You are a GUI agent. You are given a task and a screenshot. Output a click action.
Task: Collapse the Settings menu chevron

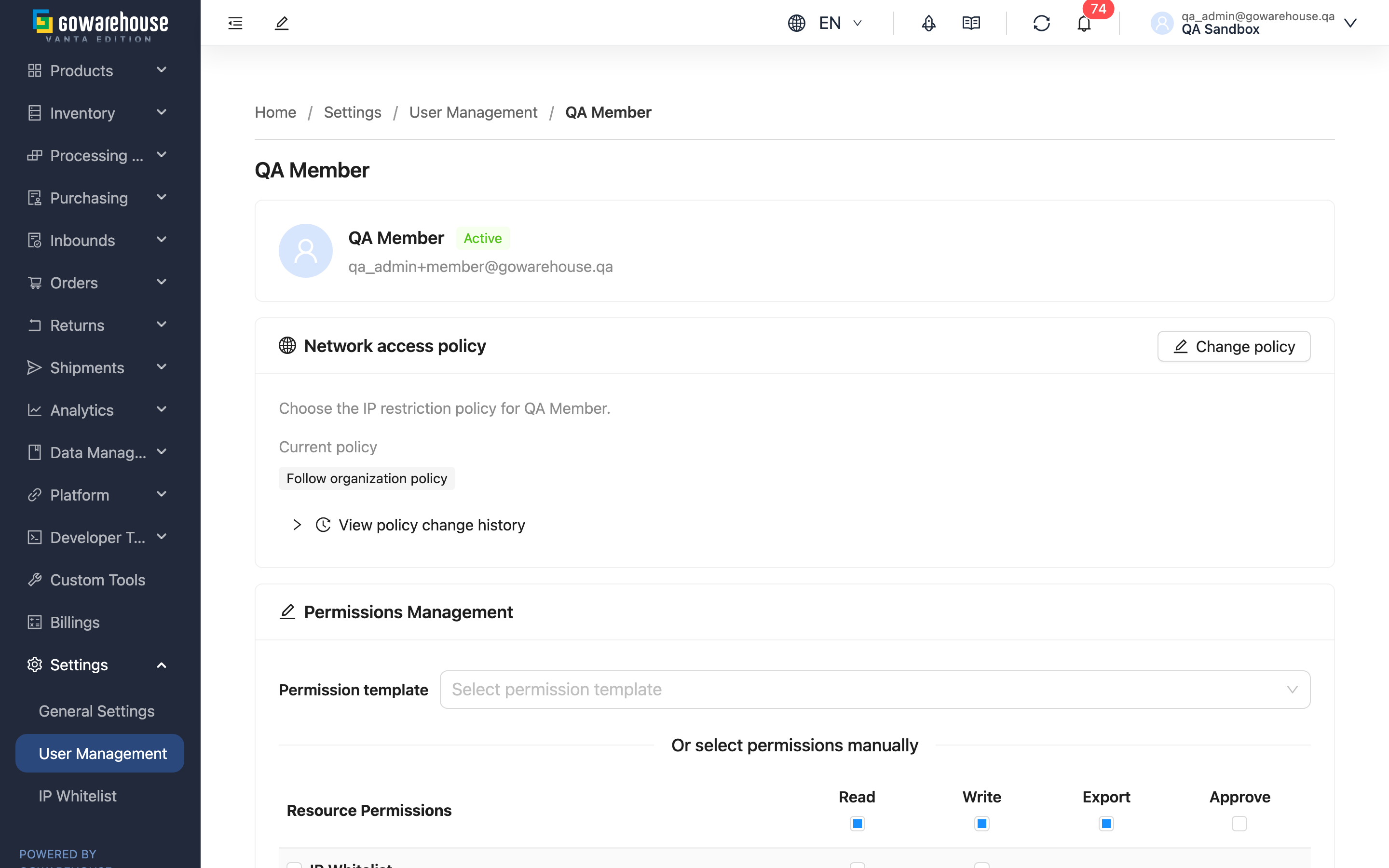(x=162, y=665)
